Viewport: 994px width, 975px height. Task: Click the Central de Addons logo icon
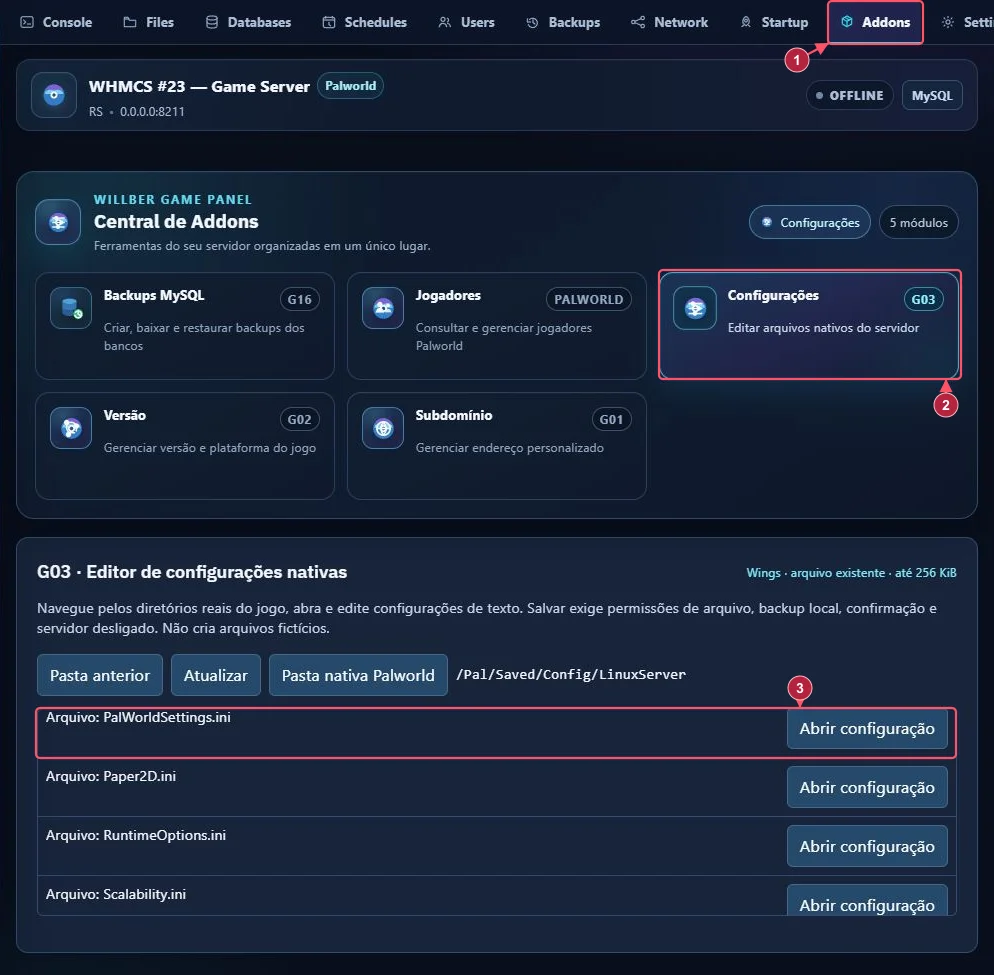coord(58,222)
